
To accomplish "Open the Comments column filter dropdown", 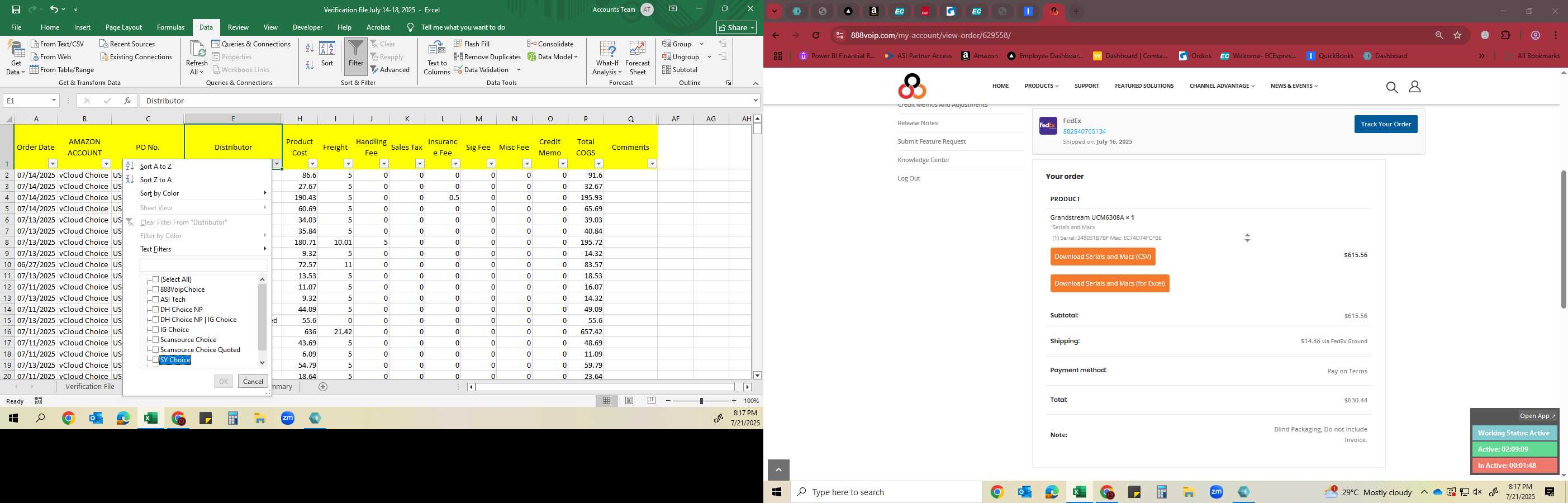I will click(x=652, y=164).
